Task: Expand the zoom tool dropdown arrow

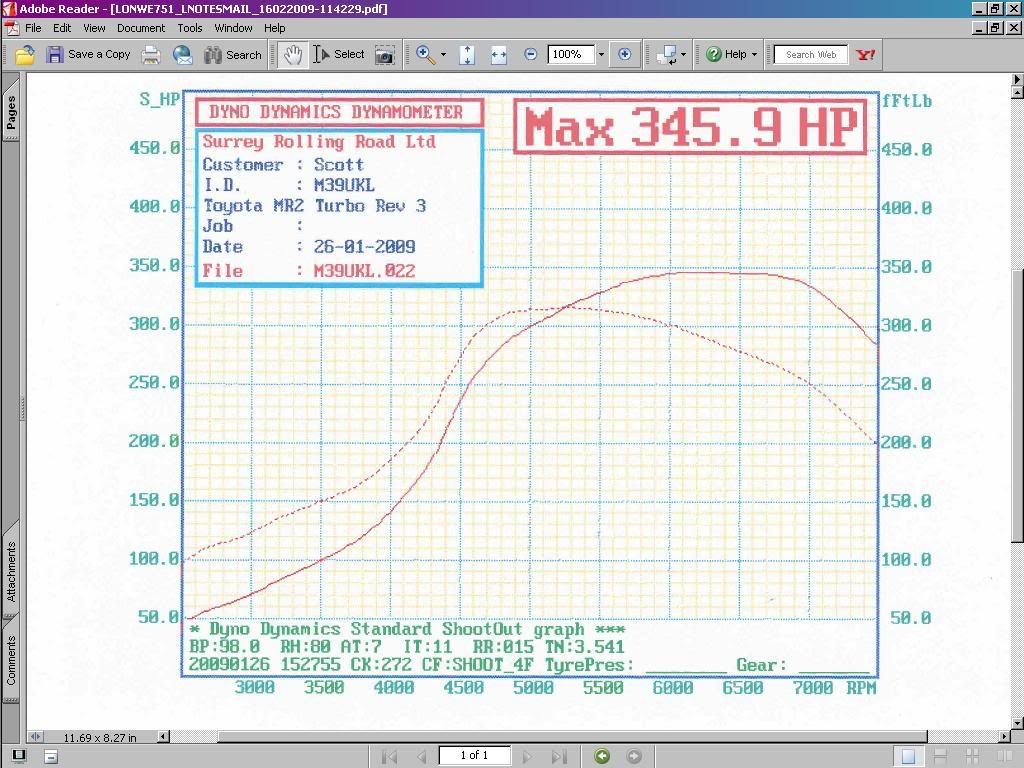Action: point(443,55)
